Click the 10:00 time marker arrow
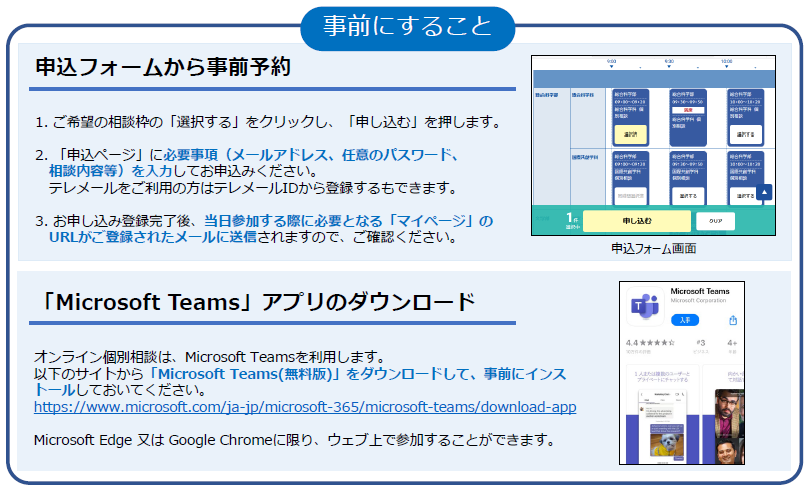Image resolution: width=809 pixels, height=490 pixels. [727, 65]
